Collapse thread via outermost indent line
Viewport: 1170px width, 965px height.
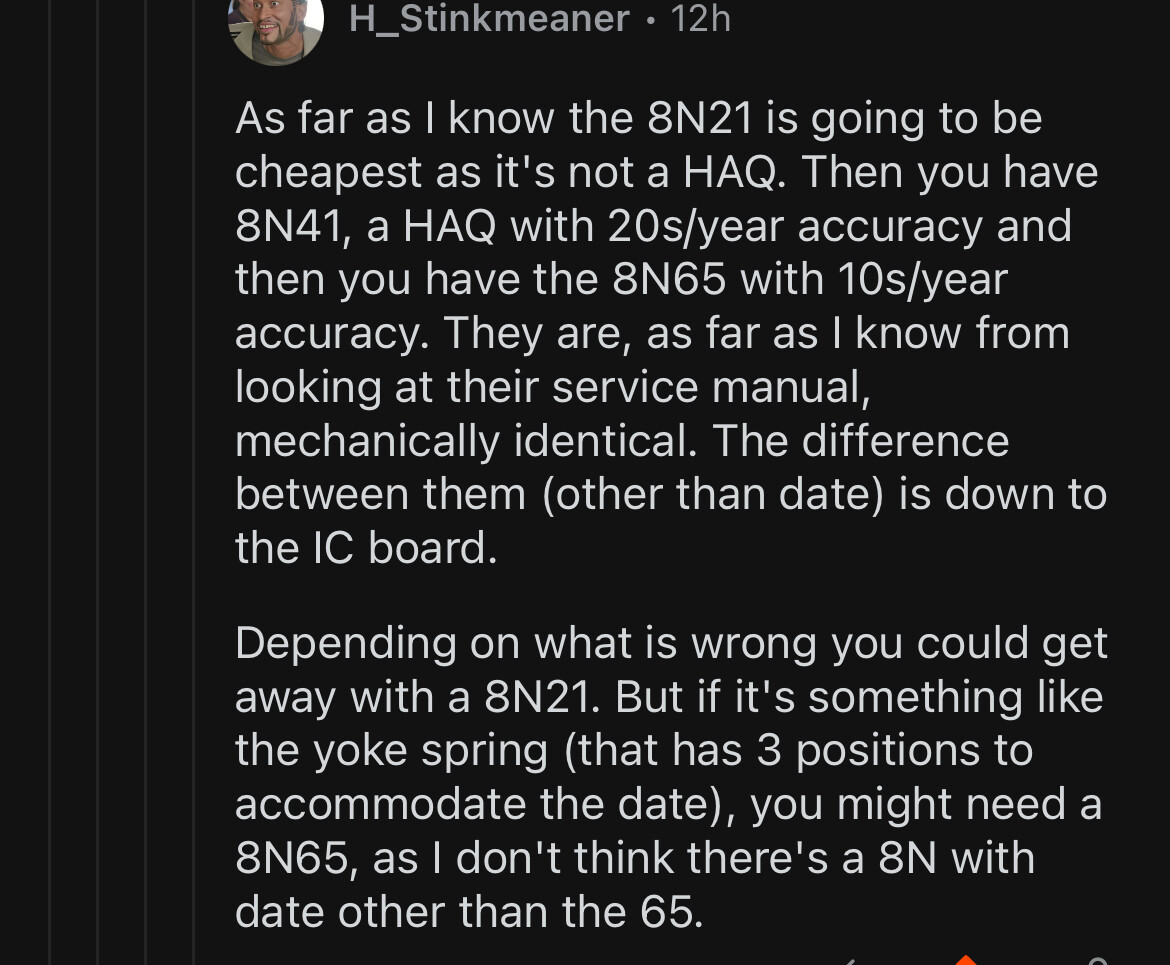coord(49,482)
